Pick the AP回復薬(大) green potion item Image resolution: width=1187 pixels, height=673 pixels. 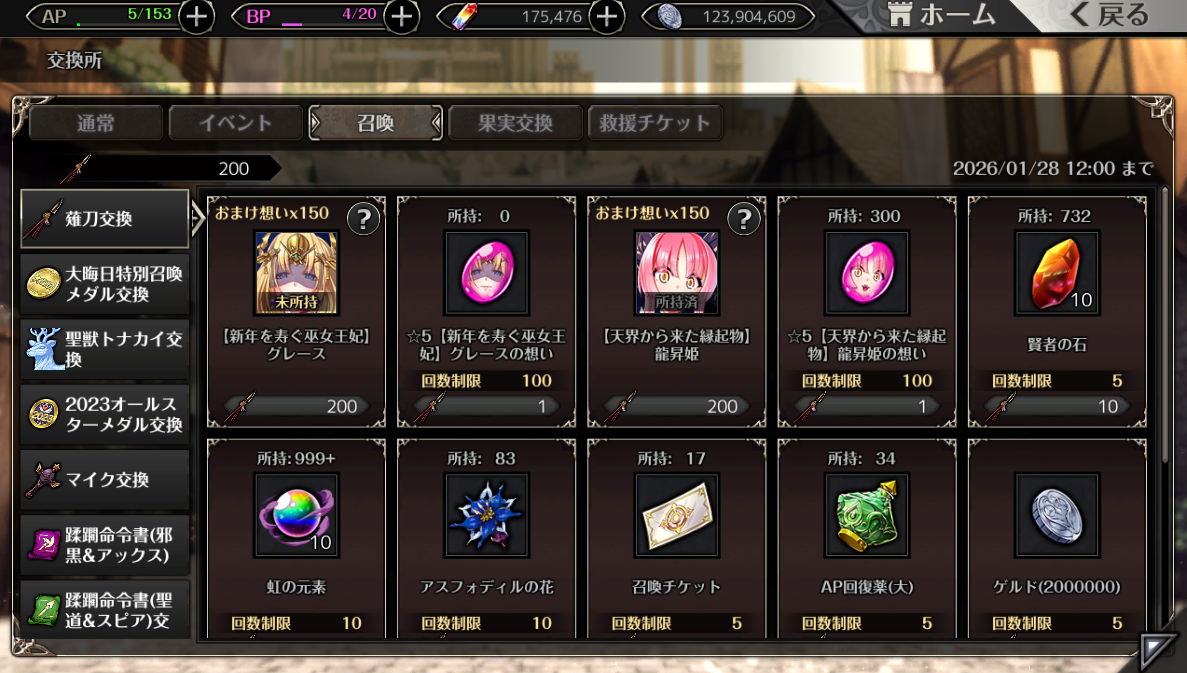click(867, 516)
